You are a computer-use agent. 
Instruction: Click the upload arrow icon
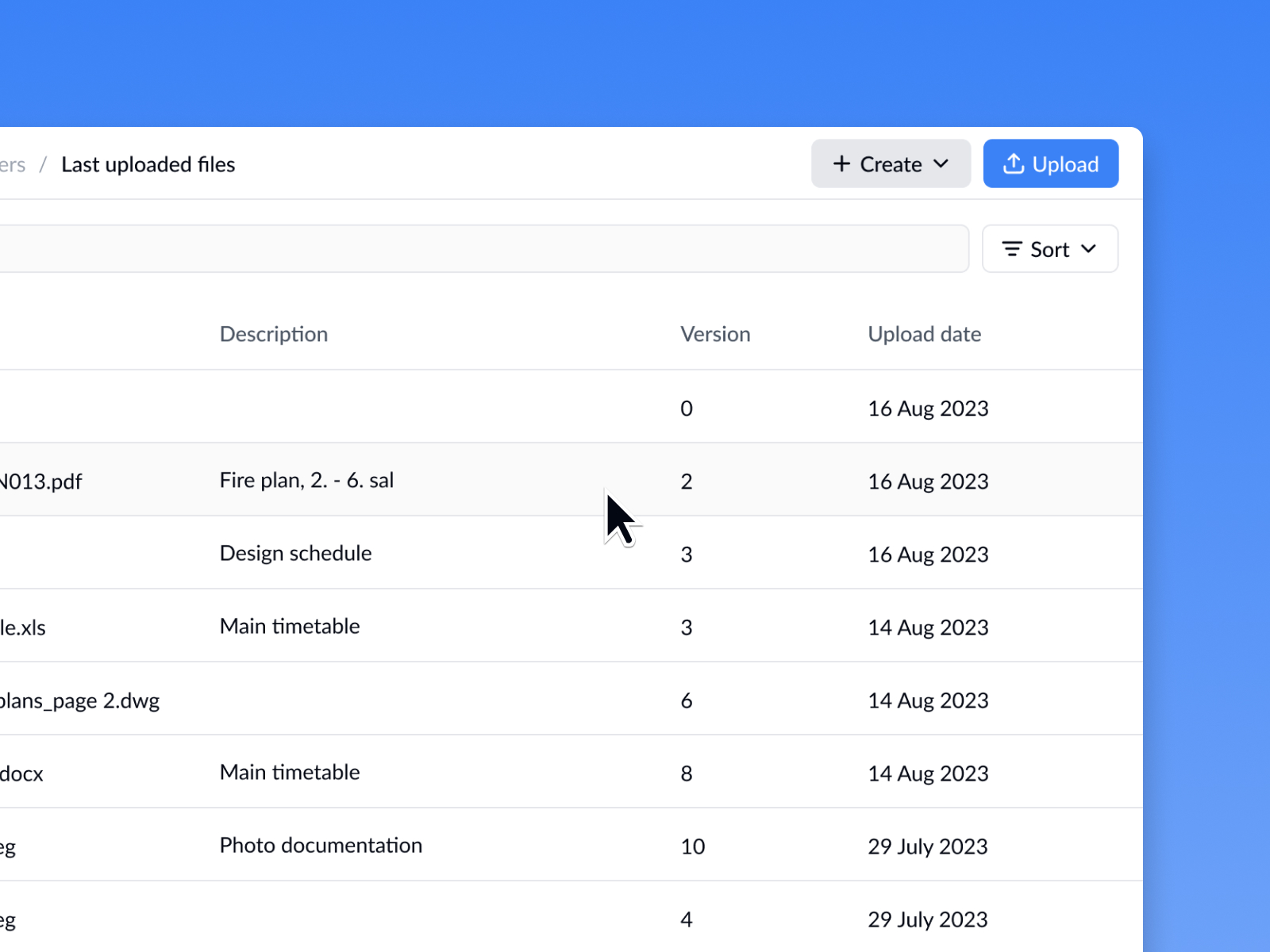pos(1014,164)
